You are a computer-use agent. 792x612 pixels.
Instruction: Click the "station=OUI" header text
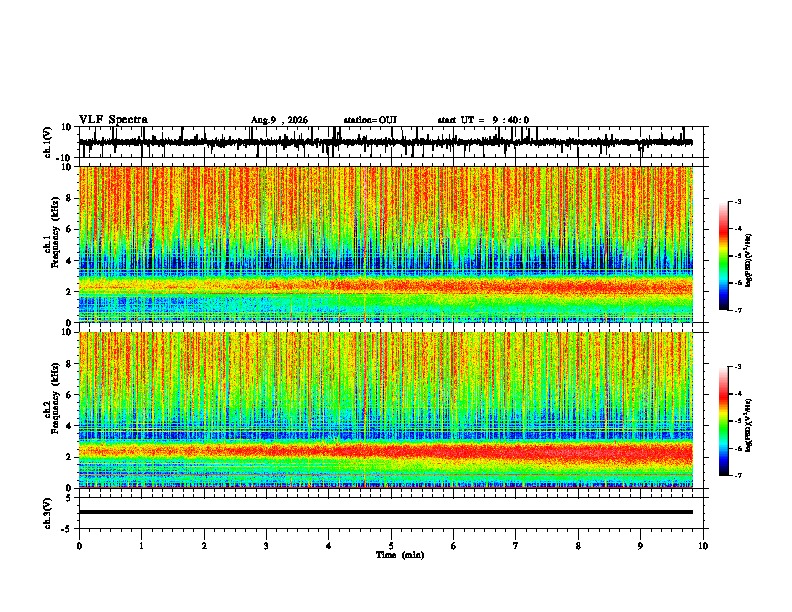click(370, 120)
